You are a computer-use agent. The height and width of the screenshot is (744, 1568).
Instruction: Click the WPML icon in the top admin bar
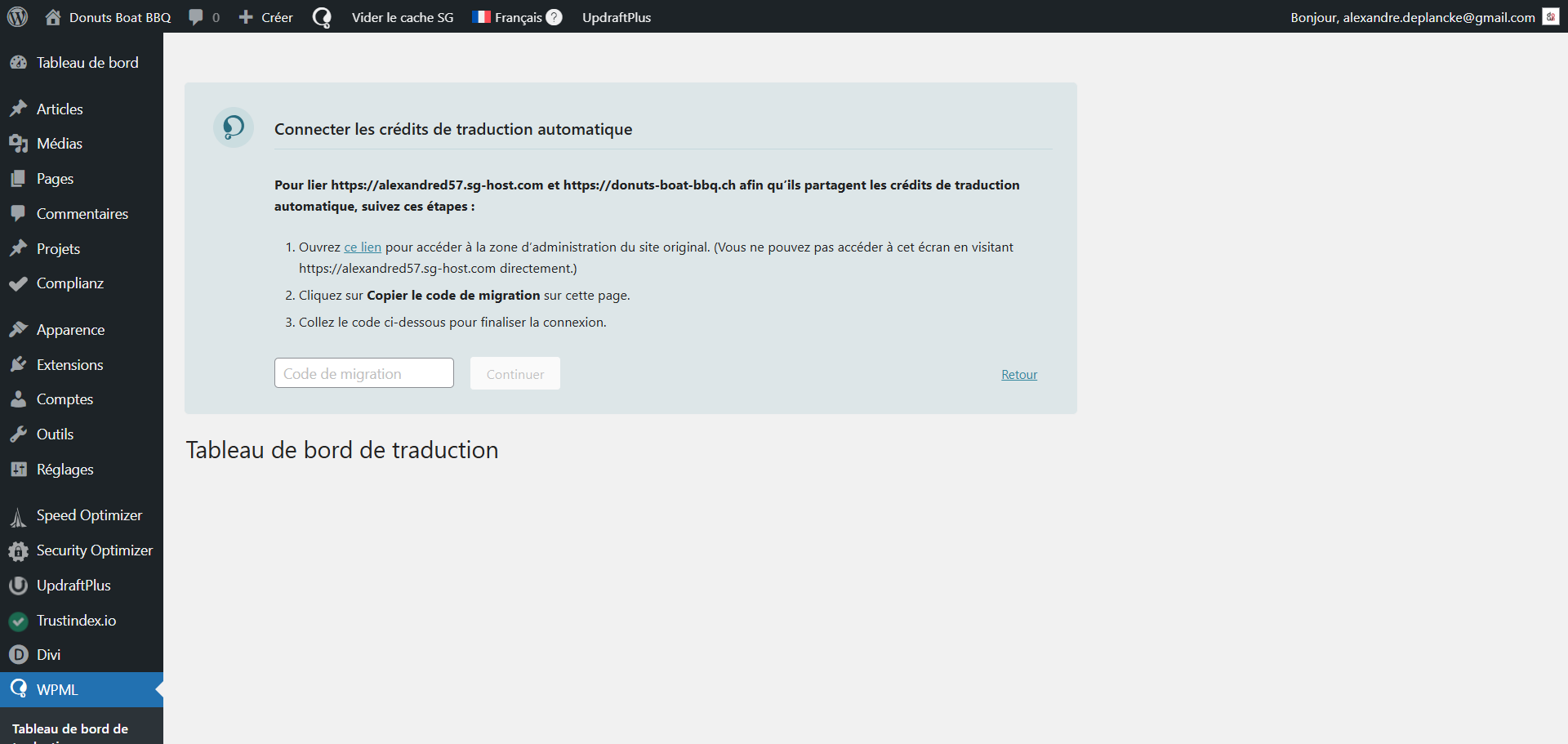(x=322, y=17)
